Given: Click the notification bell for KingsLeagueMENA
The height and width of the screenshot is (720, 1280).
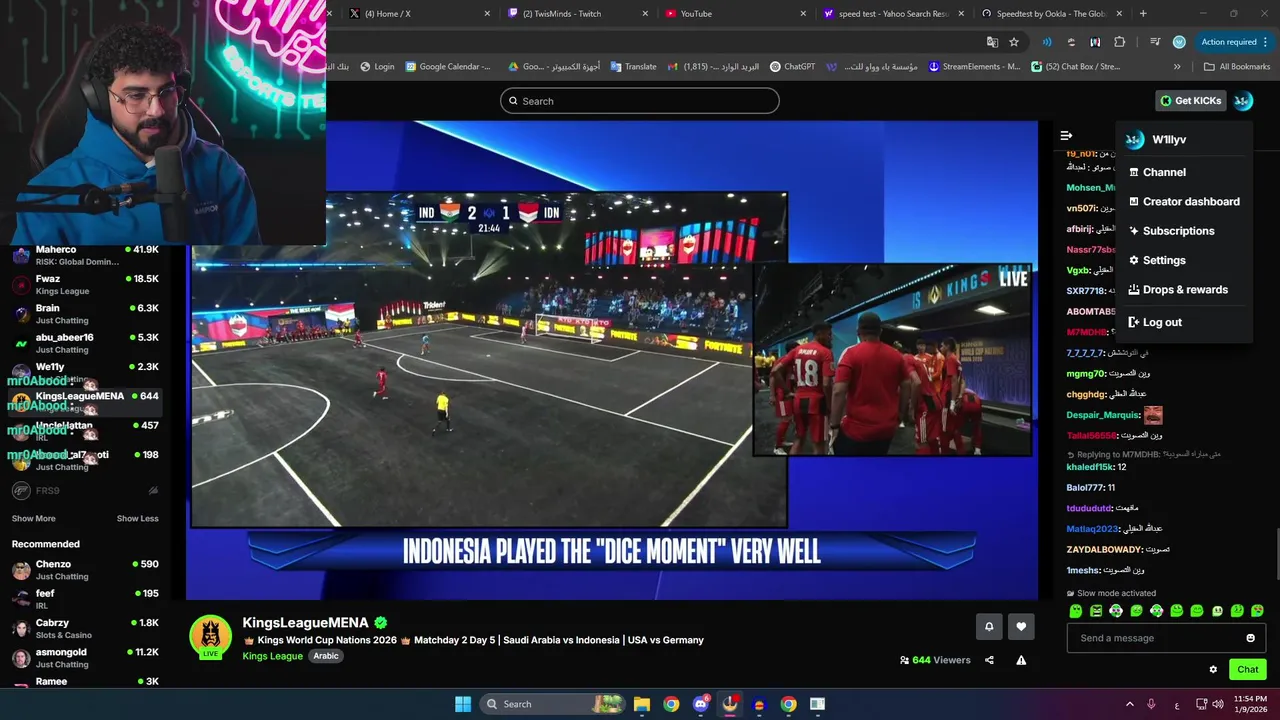Looking at the screenshot, I should tap(989, 627).
